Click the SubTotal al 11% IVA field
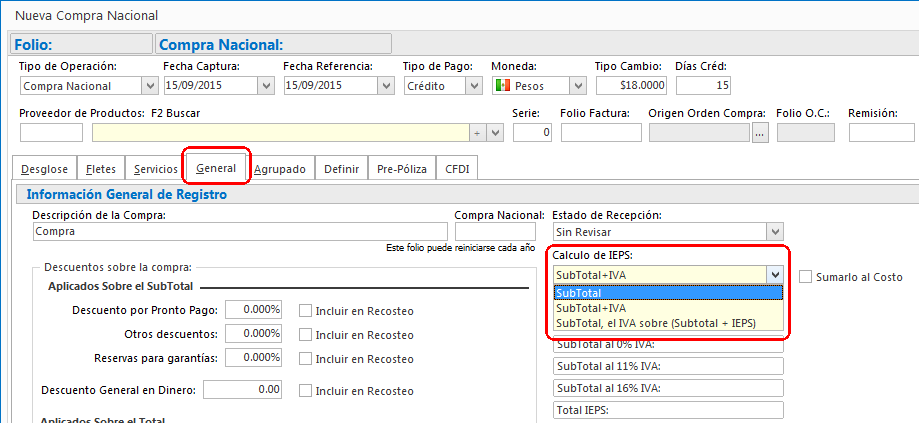The image size is (919, 423). click(668, 366)
